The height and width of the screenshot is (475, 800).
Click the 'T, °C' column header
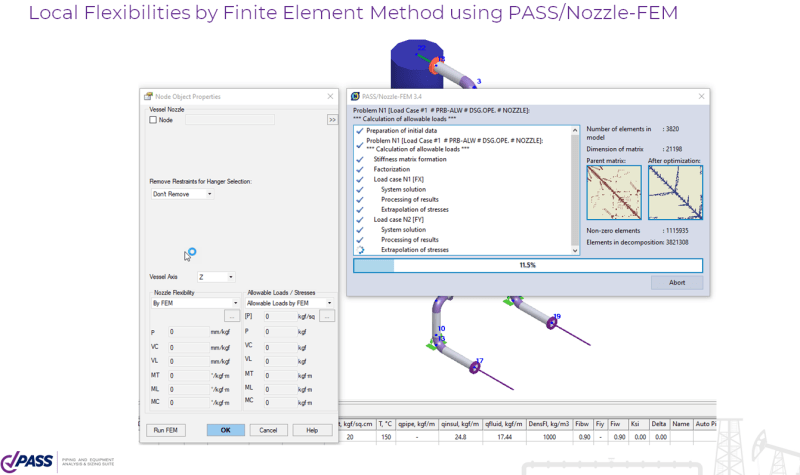click(x=385, y=424)
